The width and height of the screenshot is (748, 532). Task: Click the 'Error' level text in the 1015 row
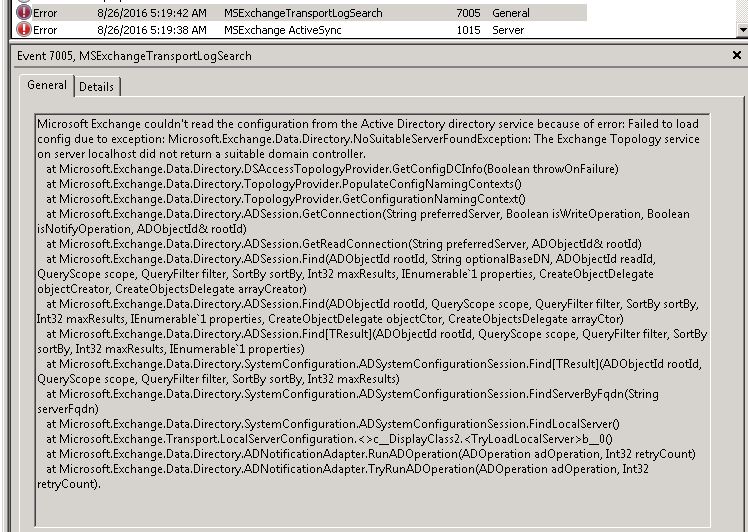click(45, 30)
